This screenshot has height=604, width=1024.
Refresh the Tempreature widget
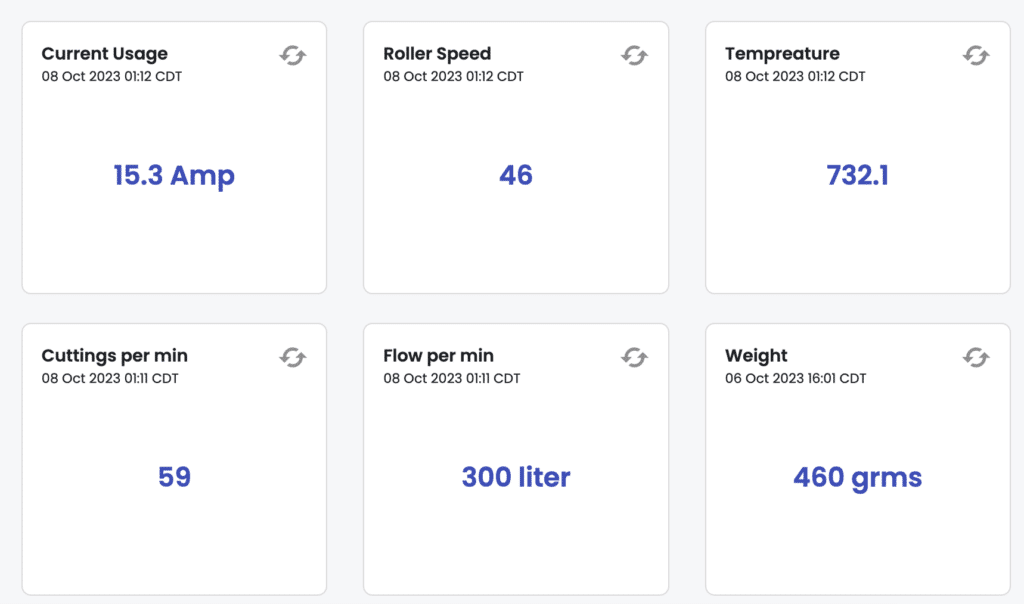pyautogui.click(x=976, y=56)
